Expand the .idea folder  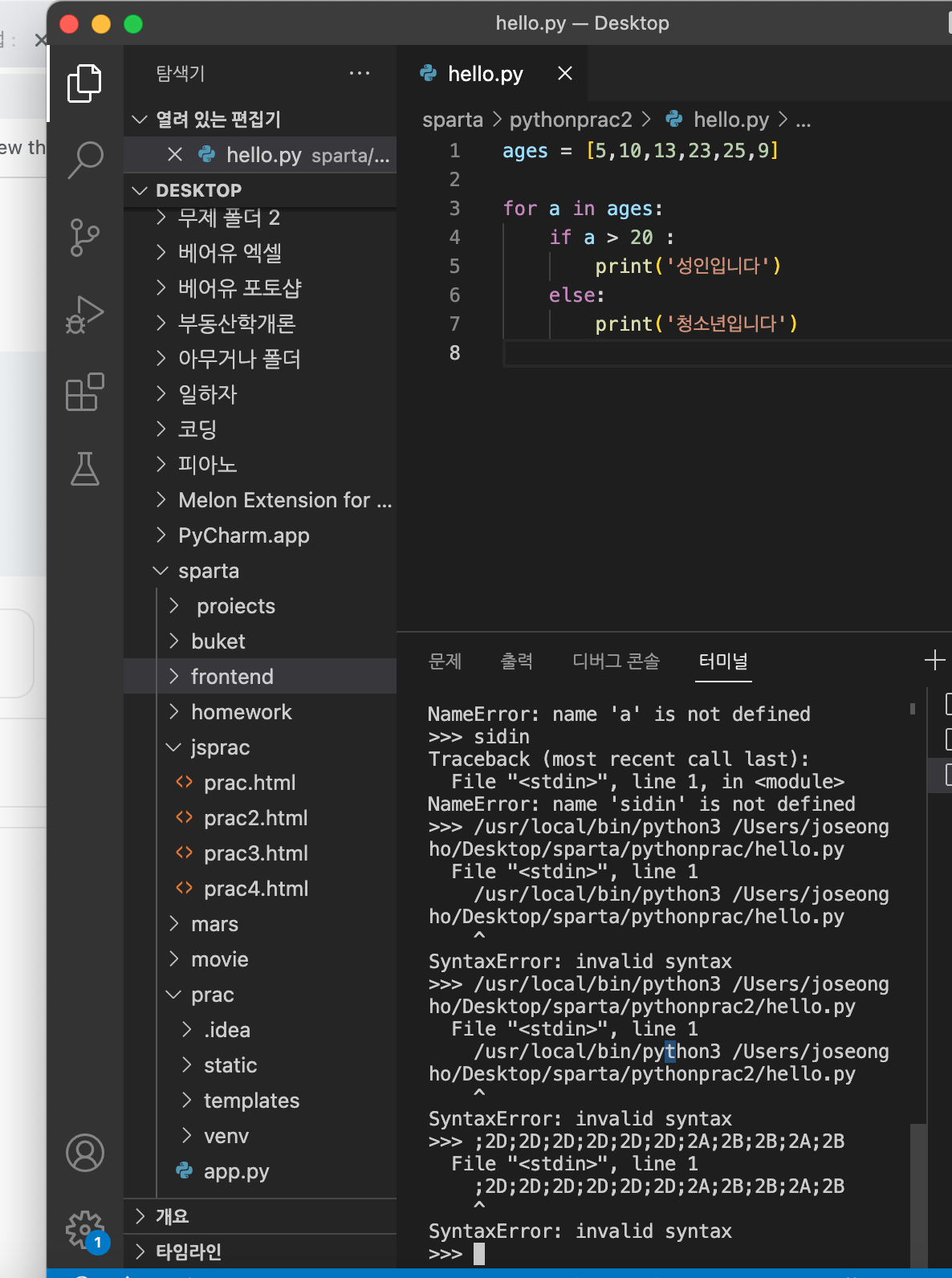260,1030
